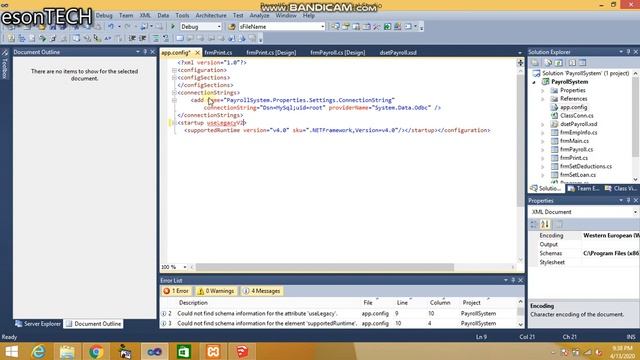640x360 pixels.
Task: Collapse the connectionStrings element outline
Action: 174,93
